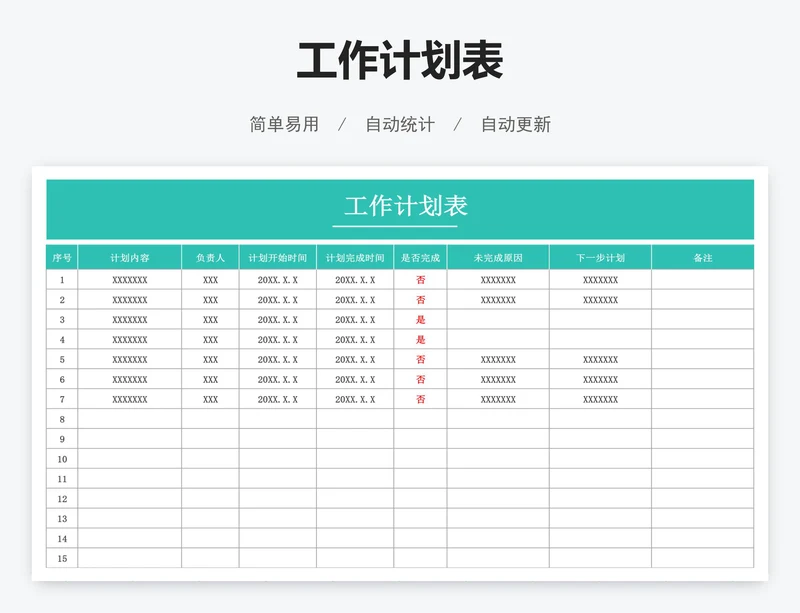Click row number 13 cell
The height and width of the screenshot is (613, 800).
[62, 519]
